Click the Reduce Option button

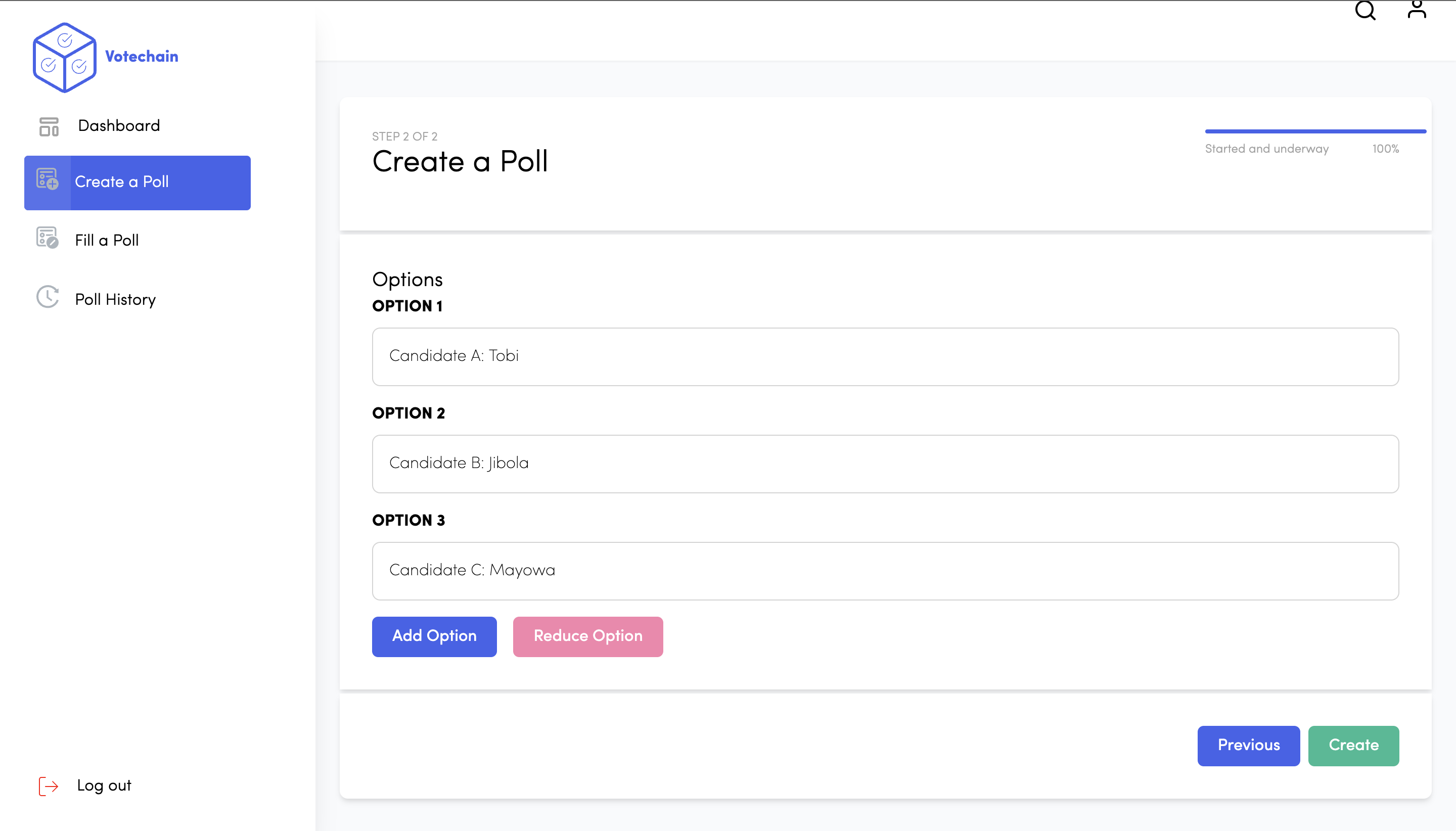[587, 636]
